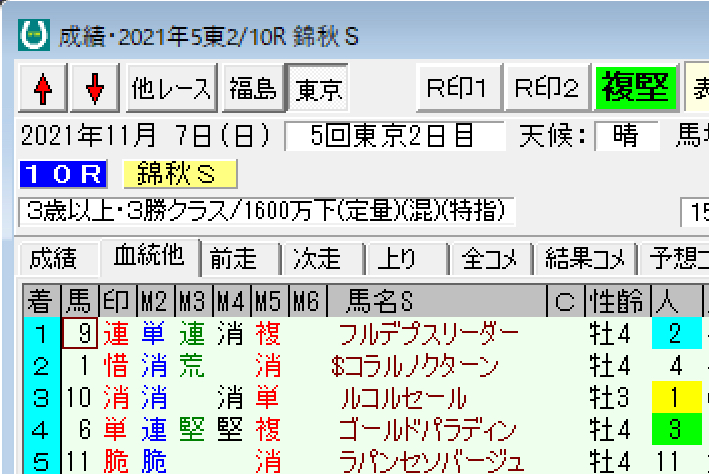Image resolution: width=709 pixels, height=474 pixels.
Task: Click green popularity cell 3 for ゴールドパラディン
Action: pyautogui.click(x=676, y=429)
